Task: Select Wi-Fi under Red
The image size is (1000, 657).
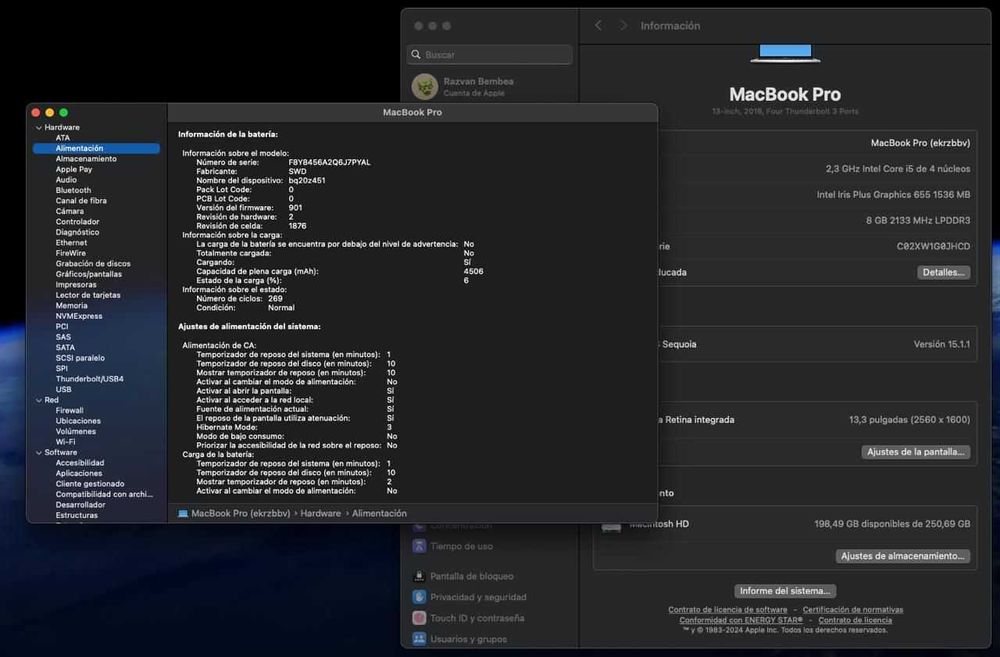Action: pos(66,441)
